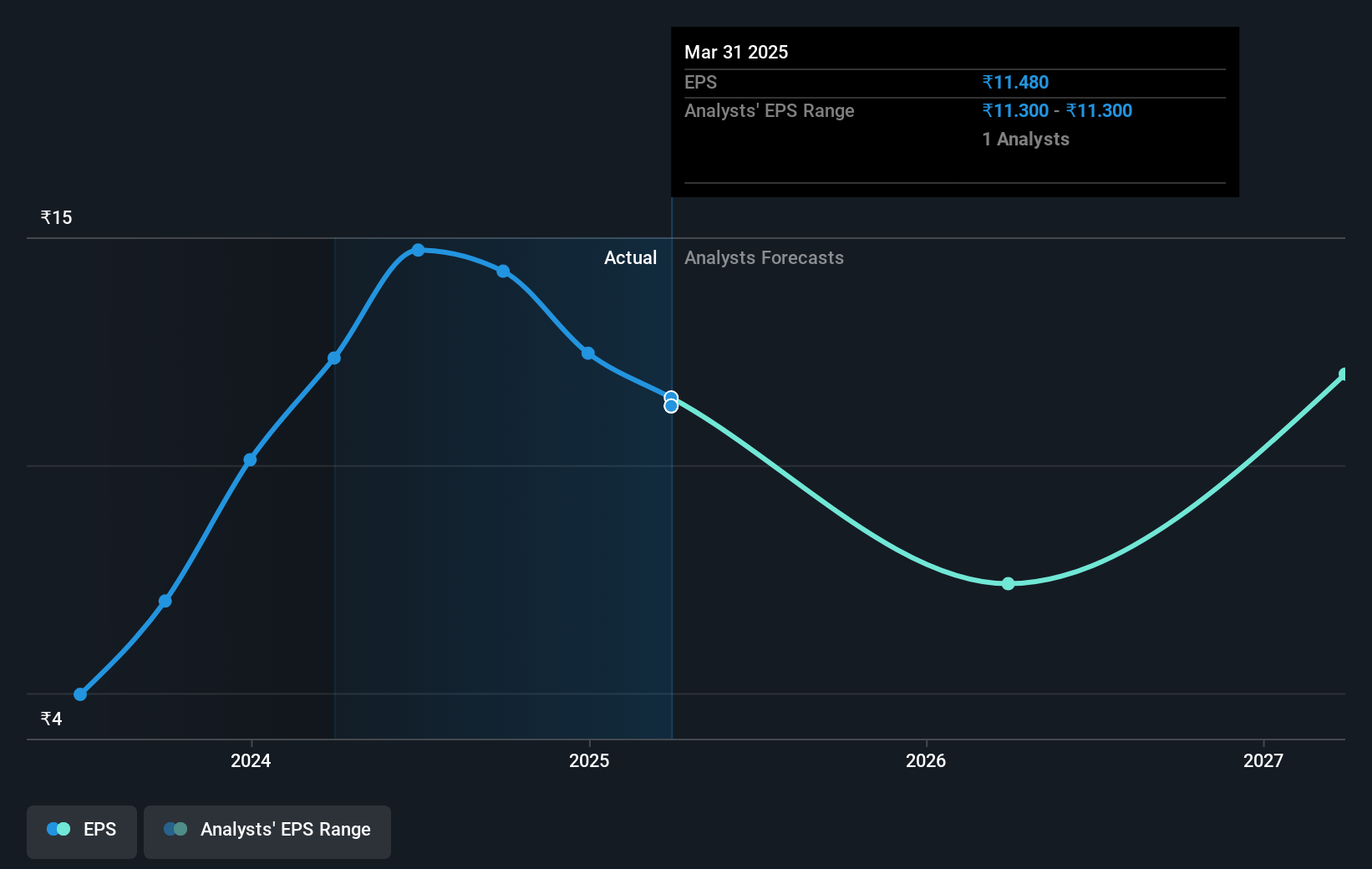This screenshot has width=1372, height=869.
Task: Toggle the EPS legend series
Action: pos(82,831)
